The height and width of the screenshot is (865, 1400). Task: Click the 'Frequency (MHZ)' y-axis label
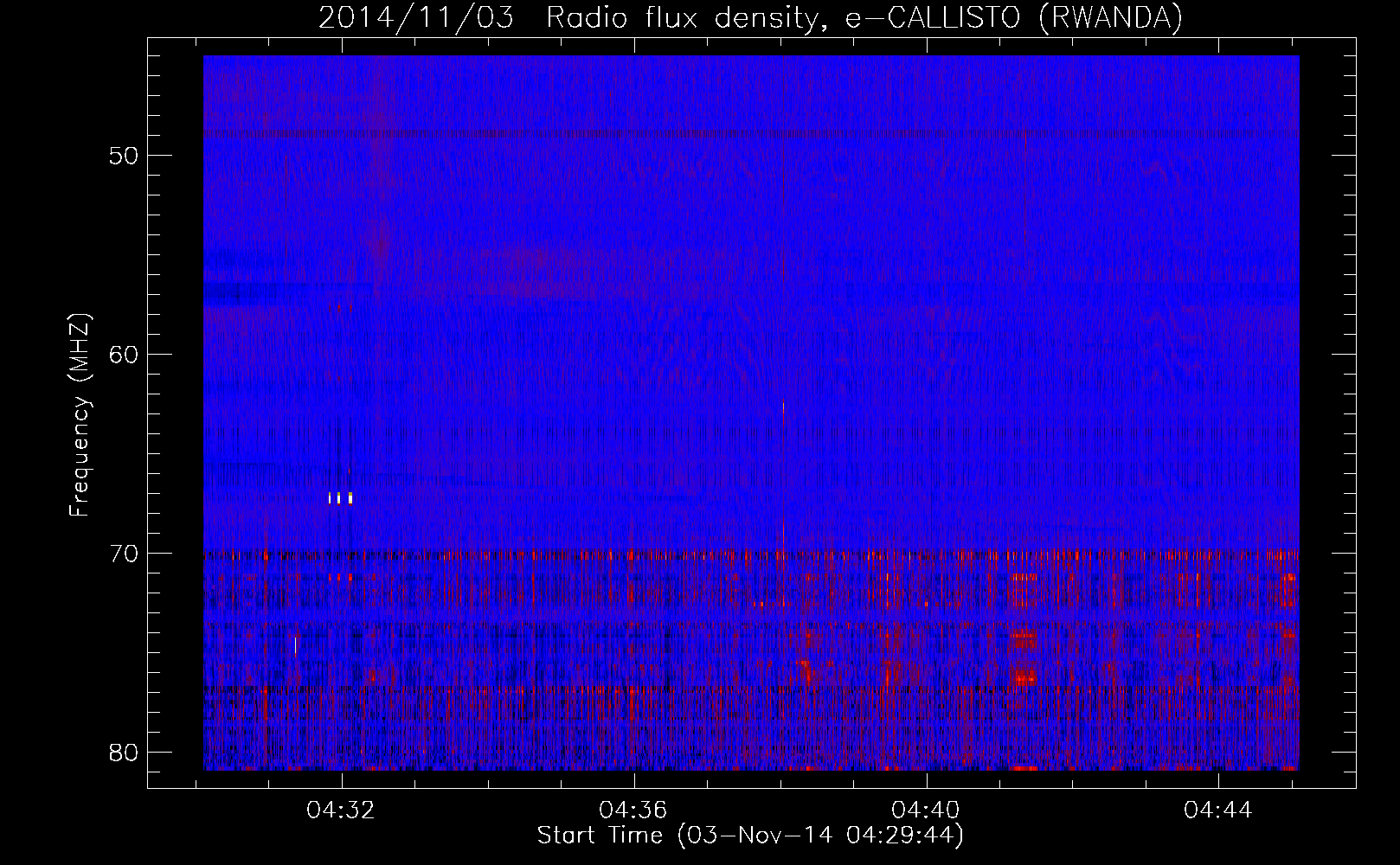80,415
